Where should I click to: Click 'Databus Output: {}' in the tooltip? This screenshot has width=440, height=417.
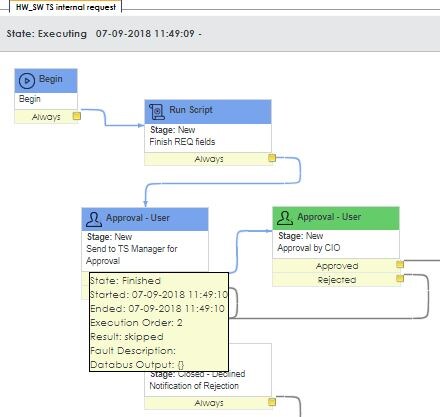(137, 365)
